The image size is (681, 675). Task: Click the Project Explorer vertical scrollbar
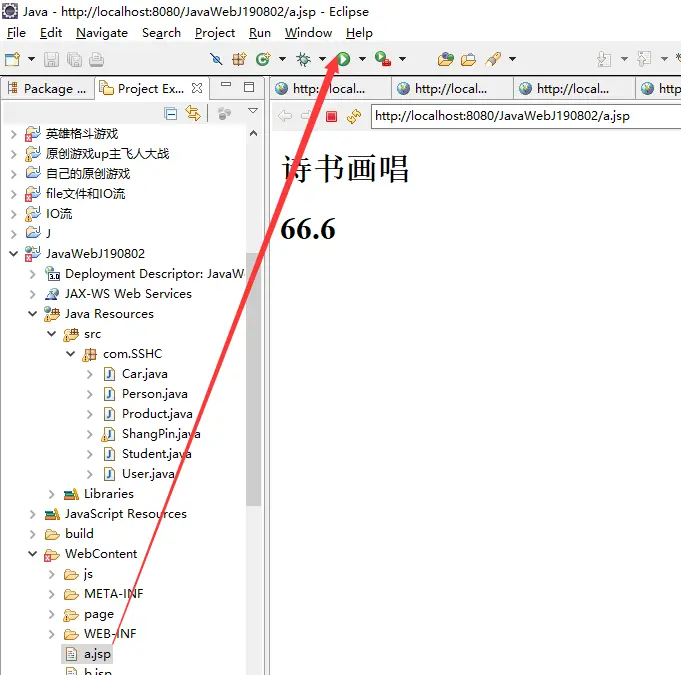(253, 379)
